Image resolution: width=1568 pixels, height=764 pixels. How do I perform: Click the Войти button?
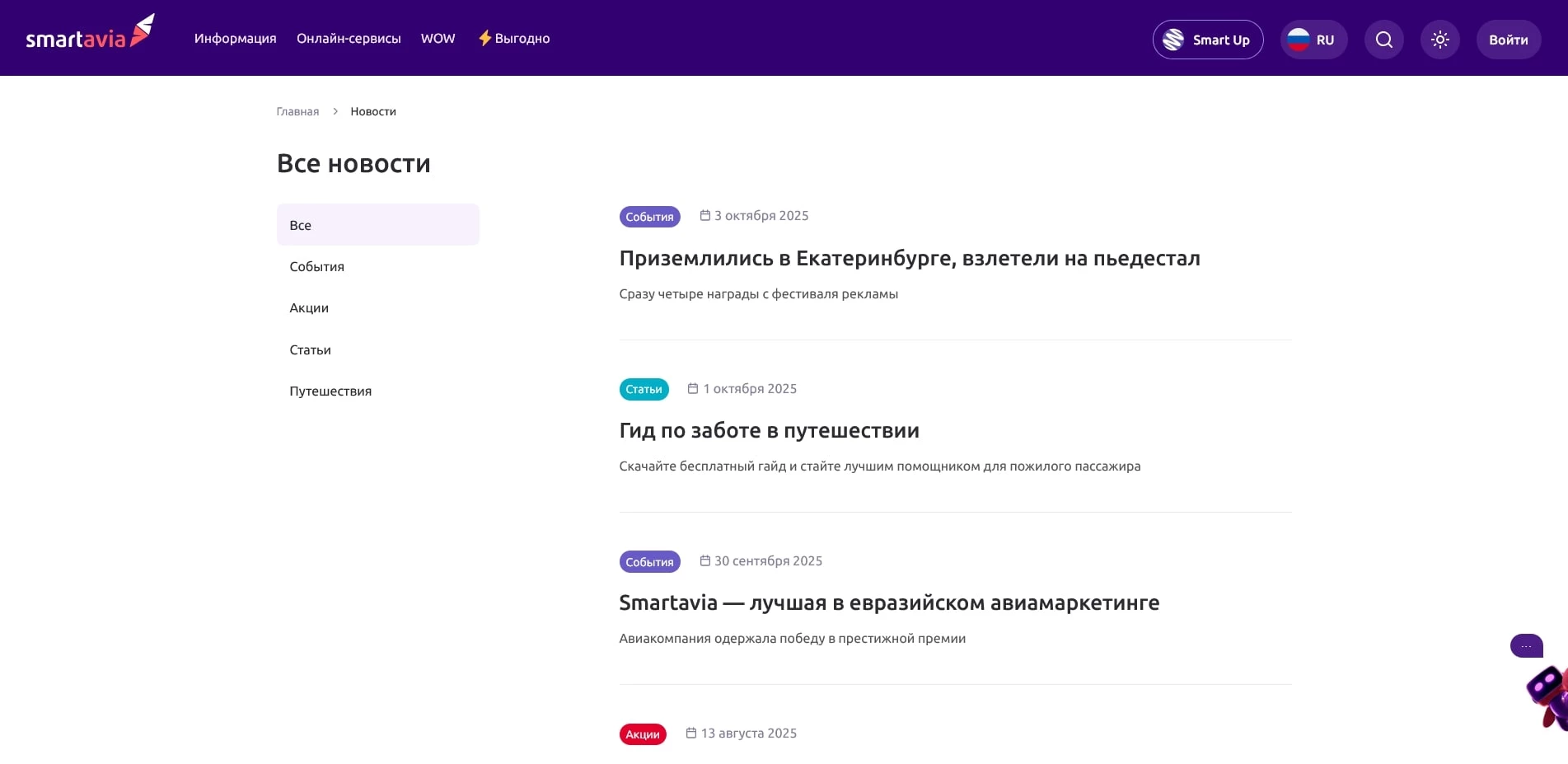click(1508, 39)
